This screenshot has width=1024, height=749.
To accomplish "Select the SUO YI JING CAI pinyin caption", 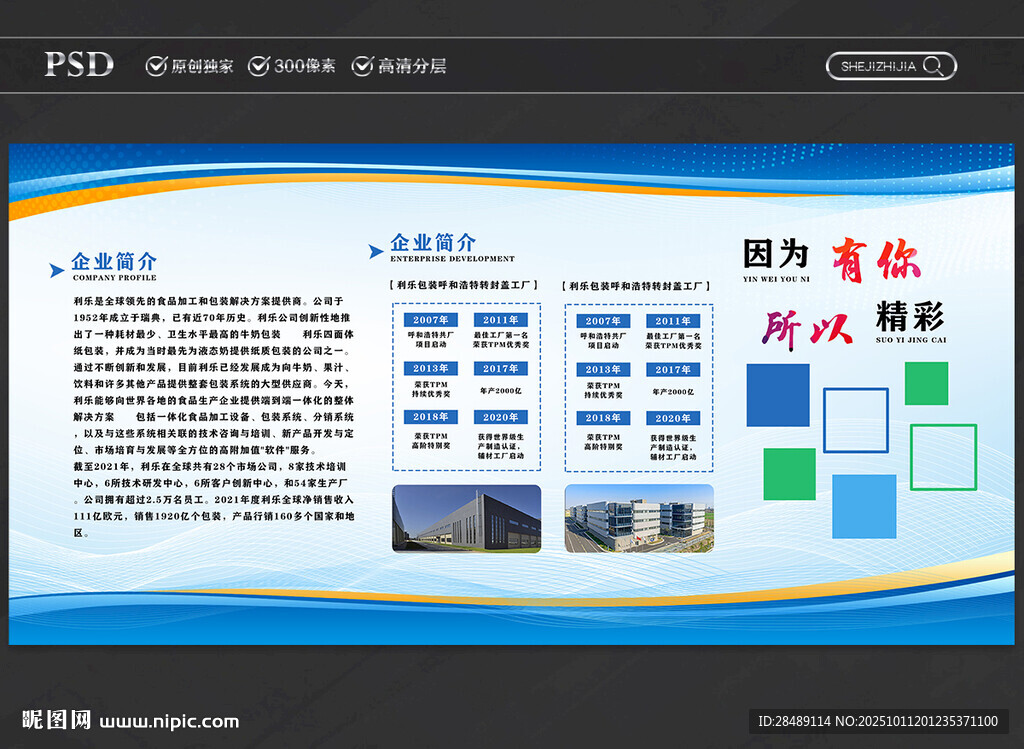I will coord(910,340).
